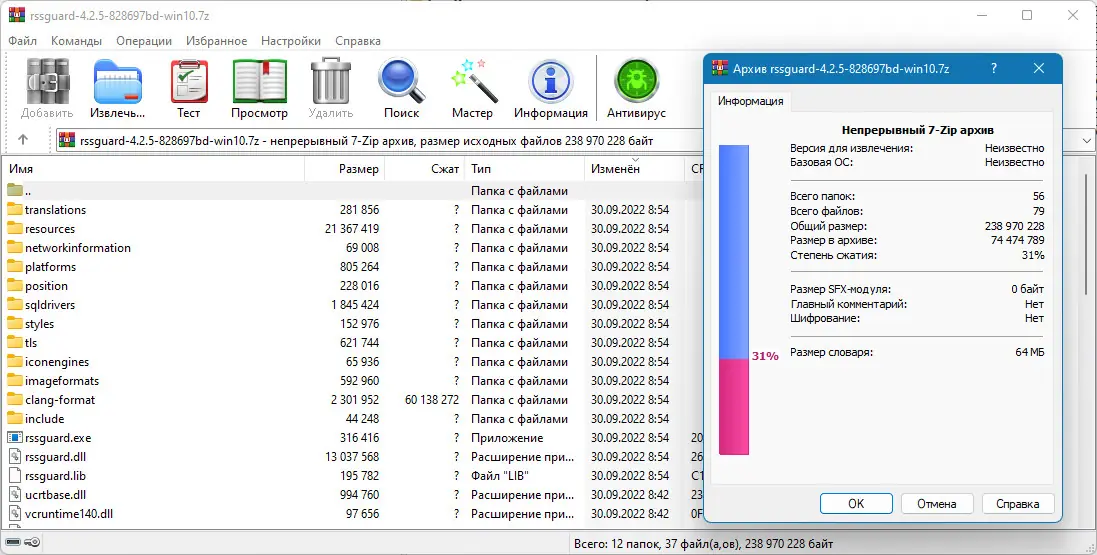Image resolution: width=1097 pixels, height=555 pixels.
Task: Go up one folder level arrow
Action: [x=22, y=140]
